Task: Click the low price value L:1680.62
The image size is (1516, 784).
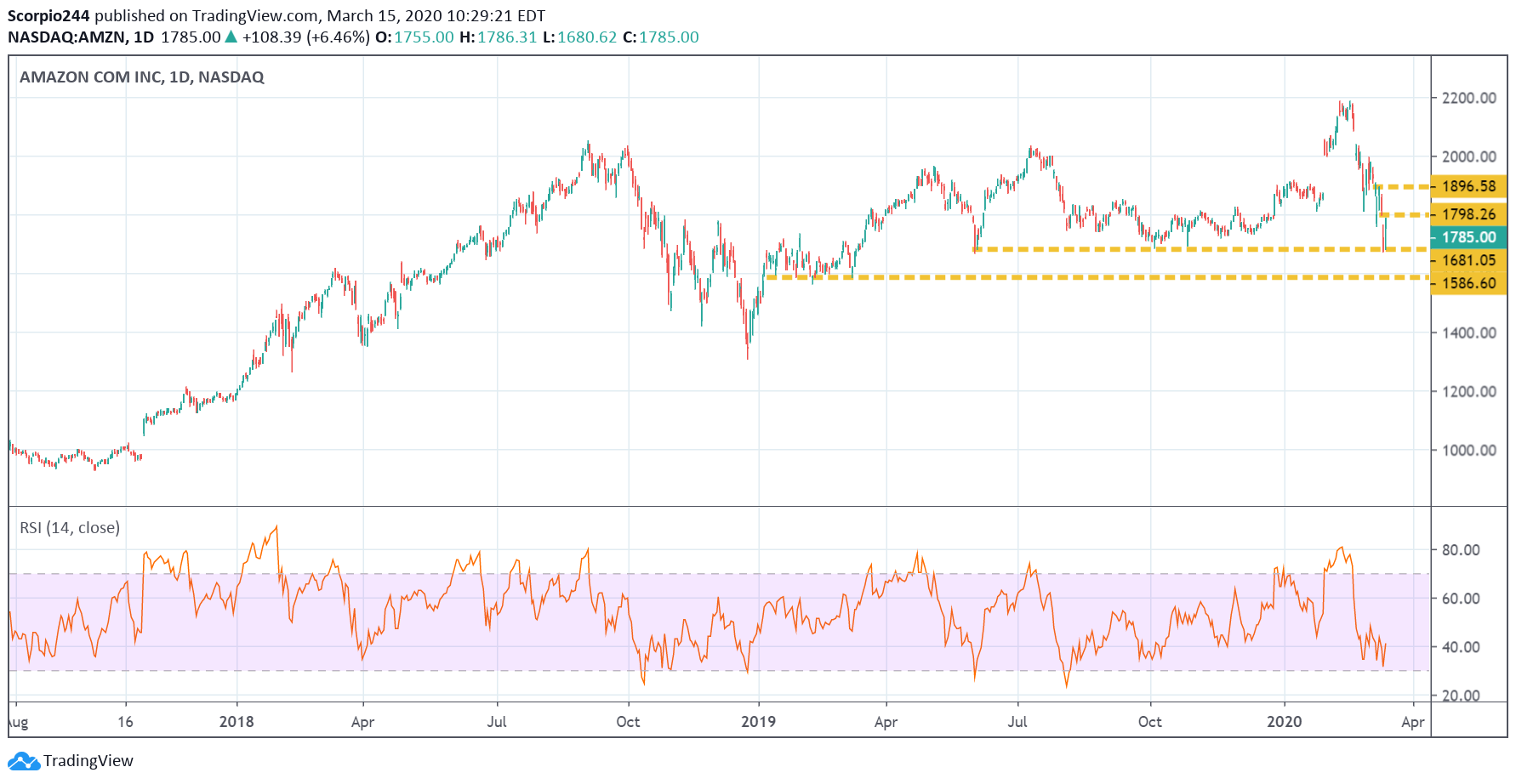Action: (580, 37)
